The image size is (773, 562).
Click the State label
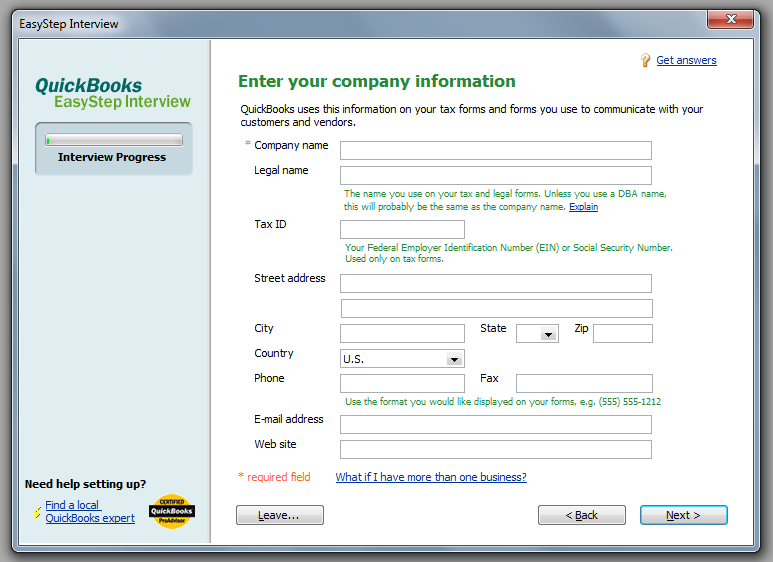pos(493,328)
